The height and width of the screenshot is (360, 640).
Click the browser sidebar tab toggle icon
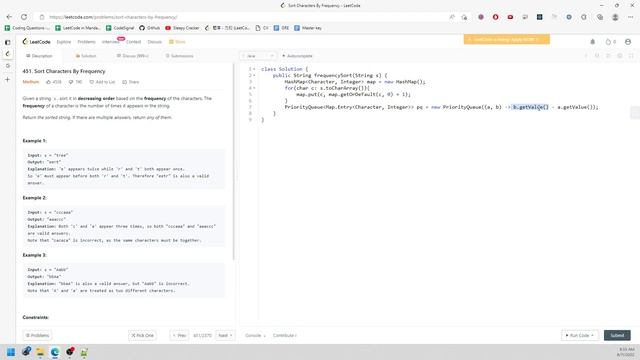7,42
